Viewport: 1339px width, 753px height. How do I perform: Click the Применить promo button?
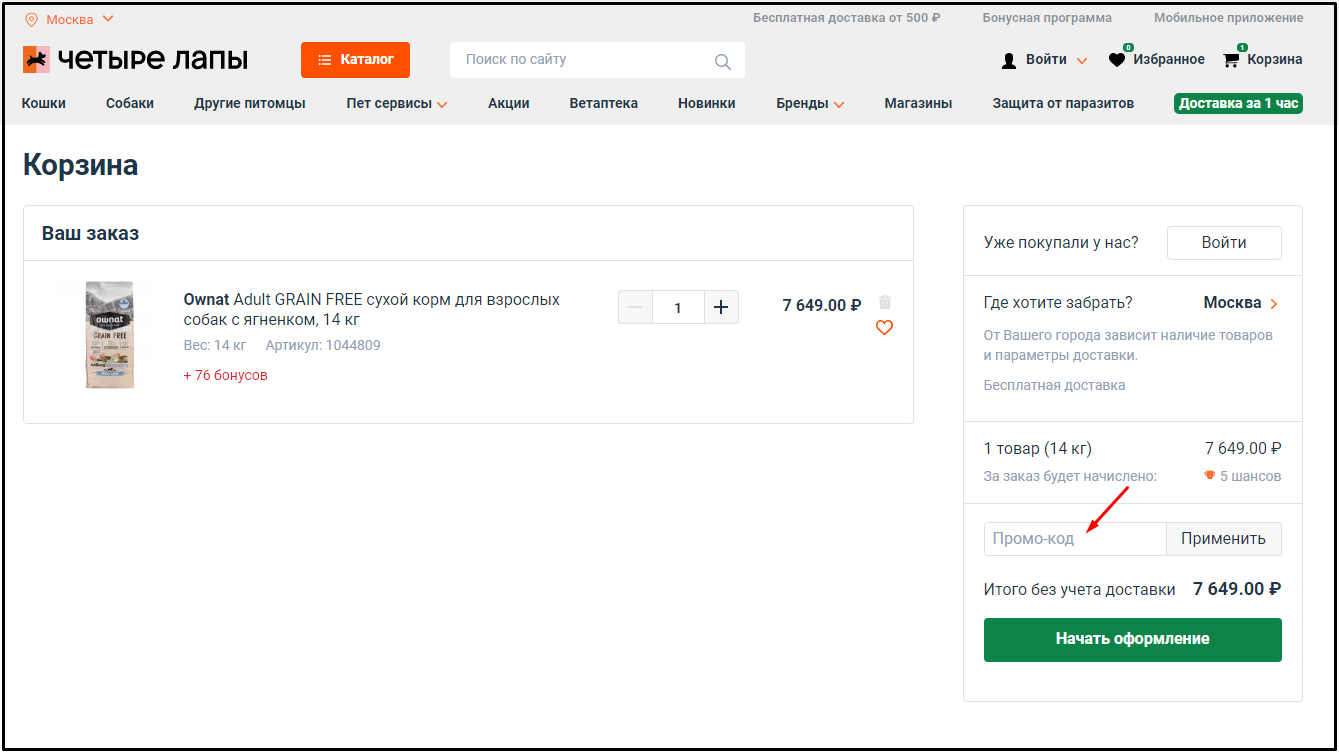coord(1223,539)
